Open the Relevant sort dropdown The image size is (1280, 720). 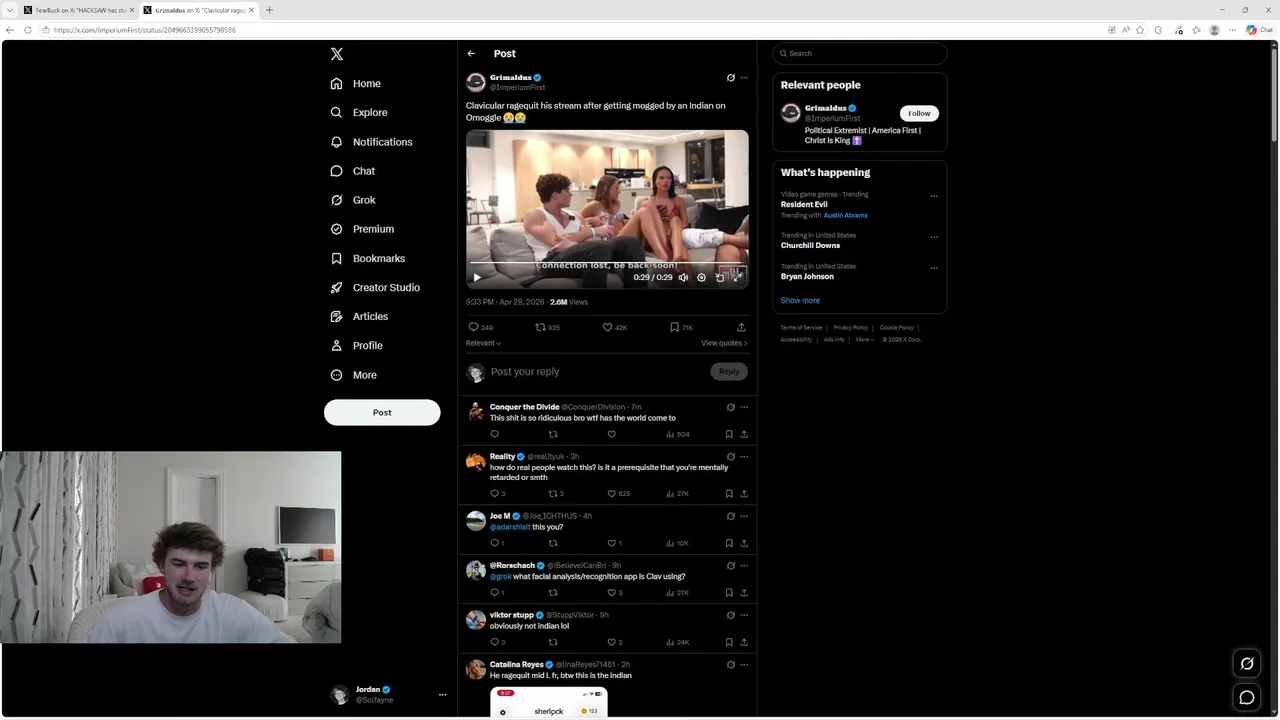click(x=483, y=343)
